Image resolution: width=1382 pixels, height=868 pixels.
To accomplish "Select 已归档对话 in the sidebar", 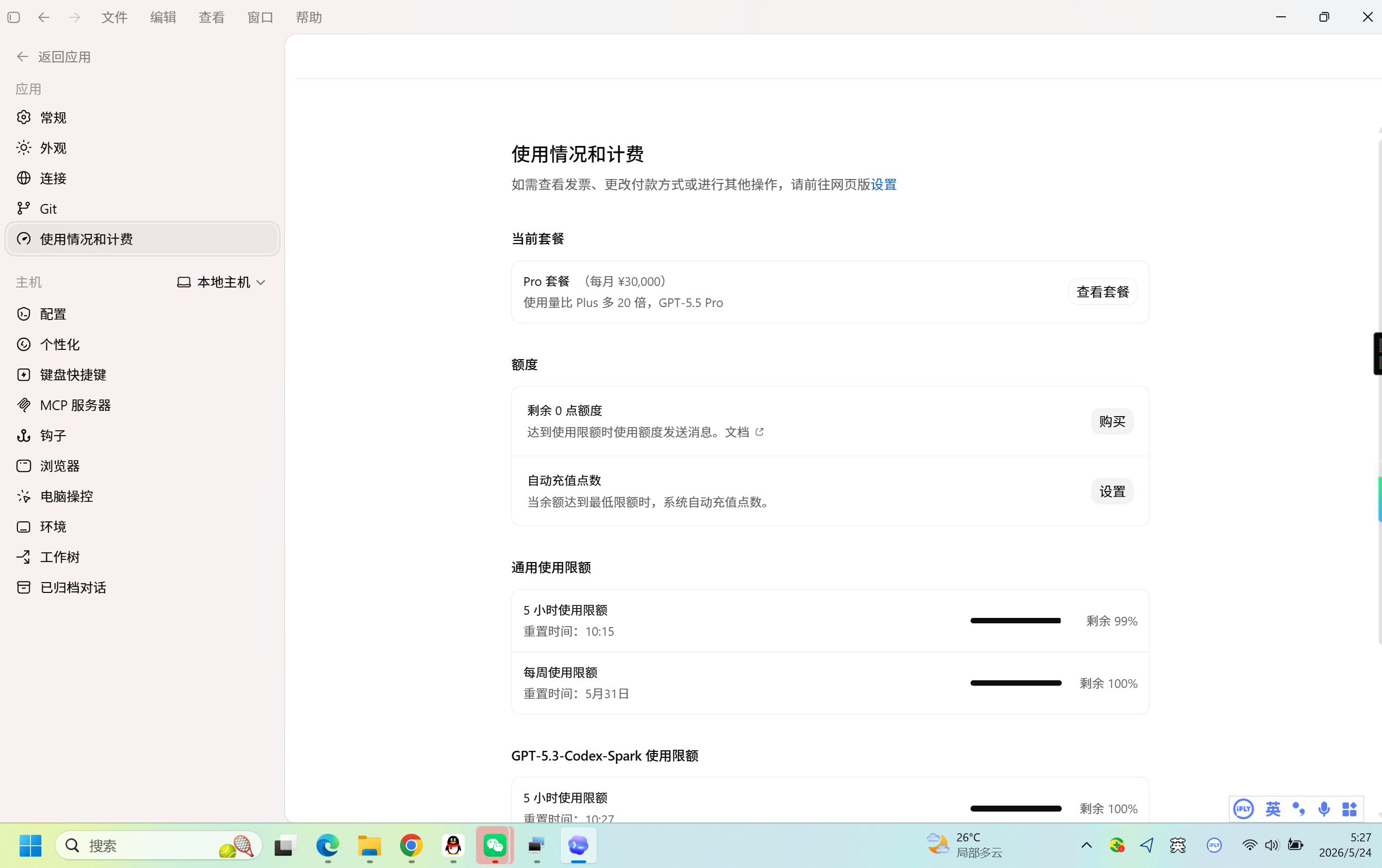I will [x=142, y=588].
